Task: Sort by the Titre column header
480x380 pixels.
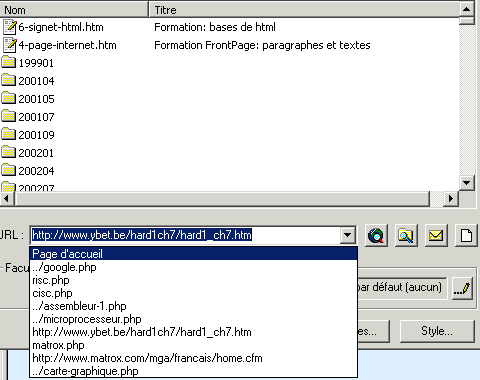Action: click(x=304, y=10)
